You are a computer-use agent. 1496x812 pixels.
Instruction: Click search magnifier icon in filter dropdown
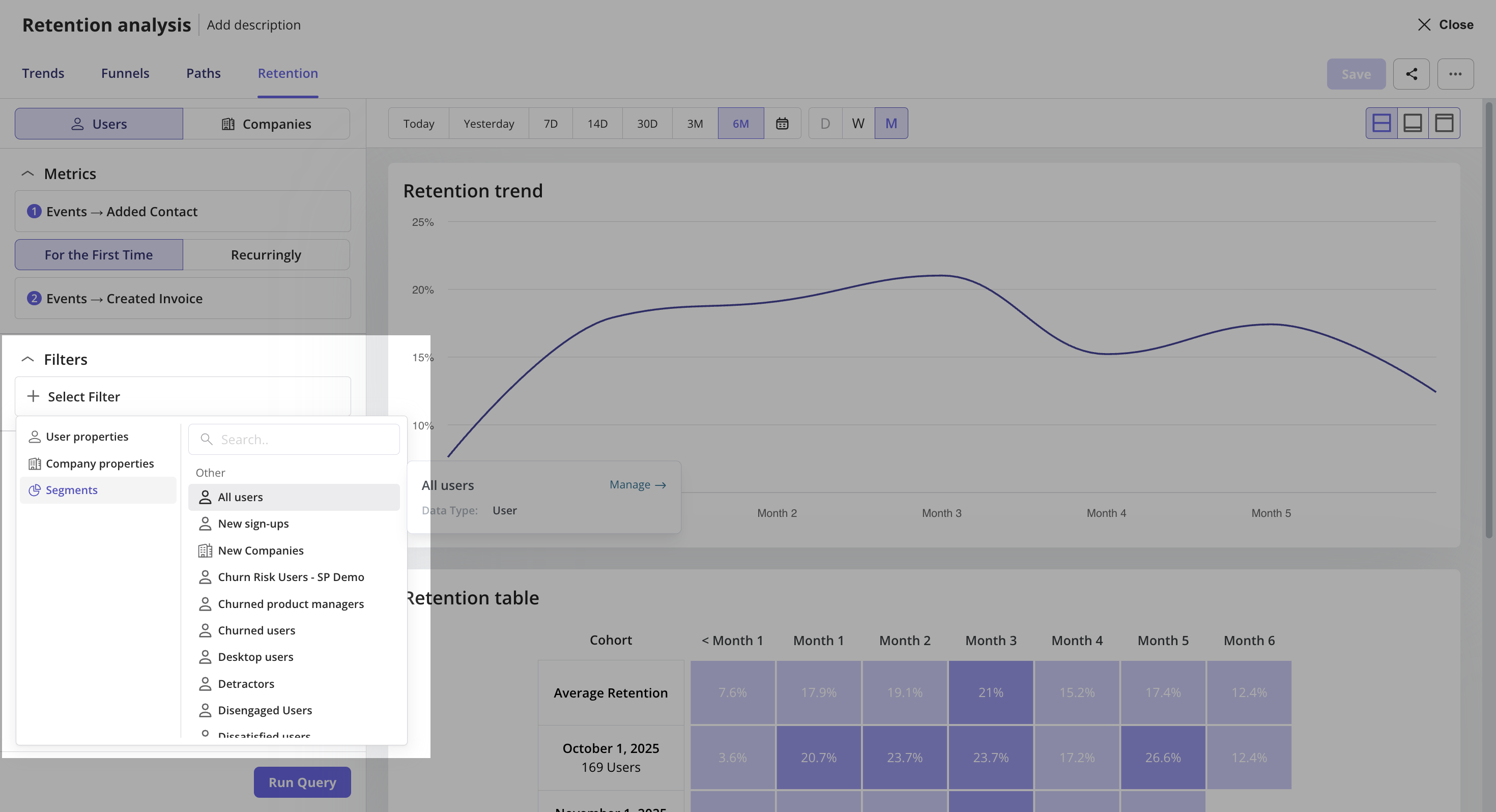point(207,439)
